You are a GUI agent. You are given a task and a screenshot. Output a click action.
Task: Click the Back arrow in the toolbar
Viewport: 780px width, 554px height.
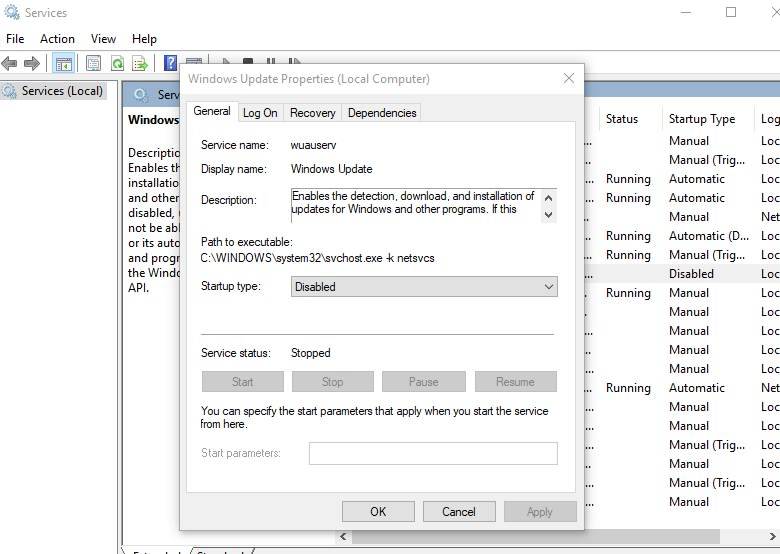click(9, 64)
